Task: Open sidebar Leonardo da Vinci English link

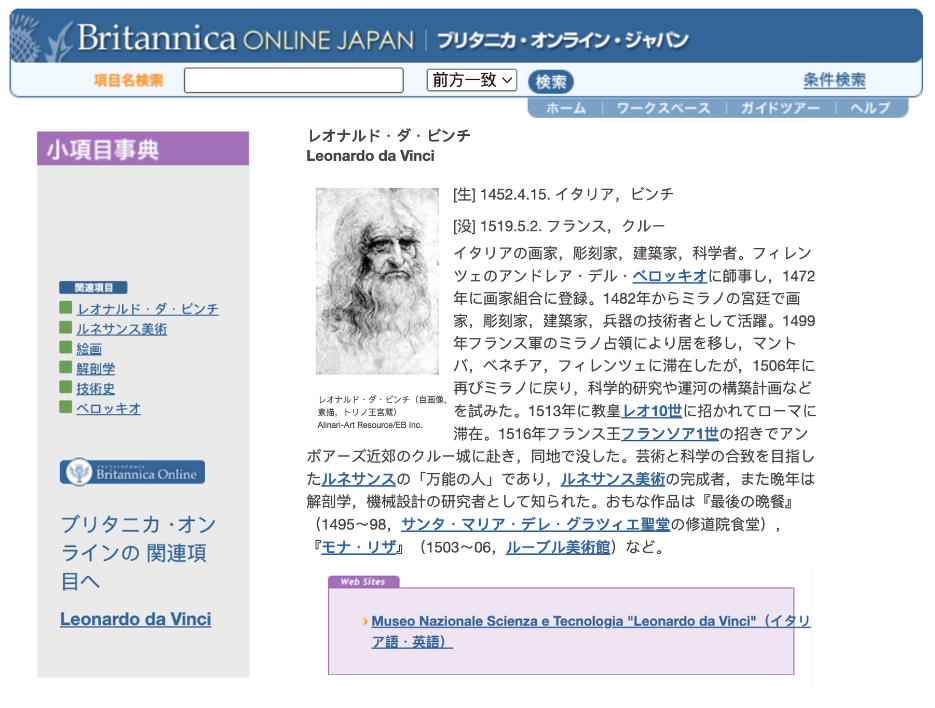Action: pos(135,619)
